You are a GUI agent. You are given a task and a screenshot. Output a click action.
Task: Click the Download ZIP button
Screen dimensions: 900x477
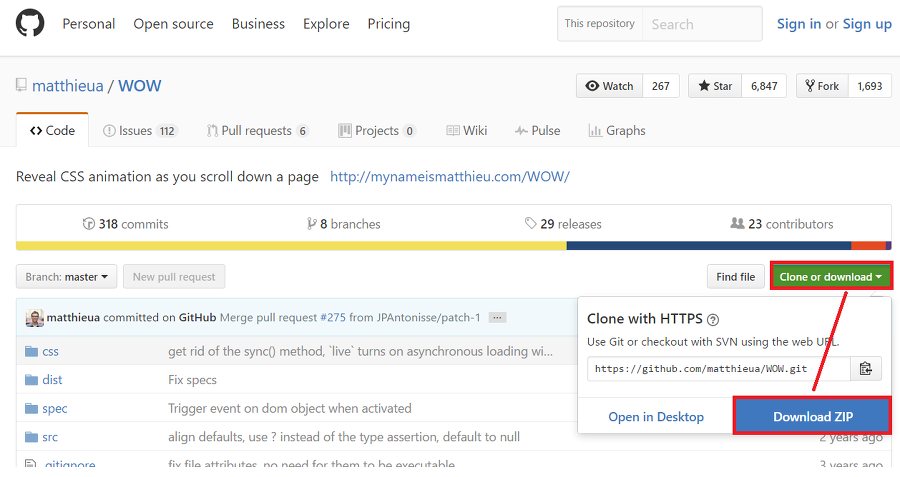(x=813, y=417)
